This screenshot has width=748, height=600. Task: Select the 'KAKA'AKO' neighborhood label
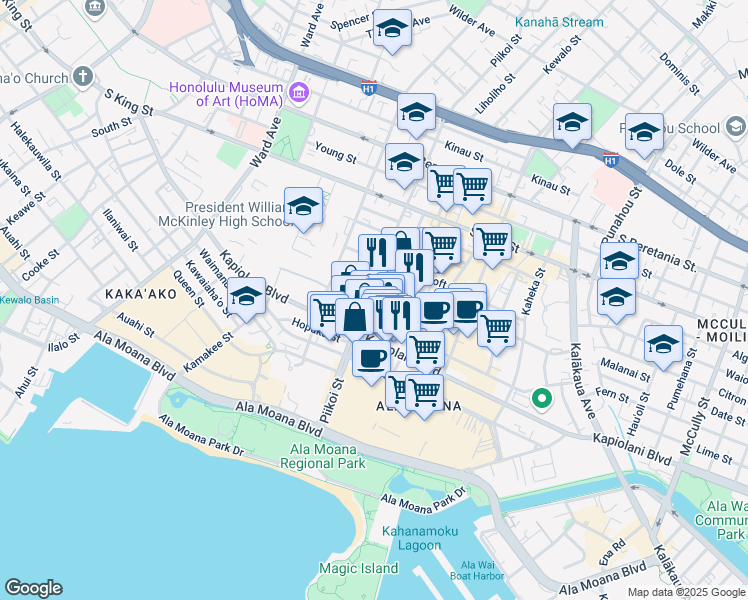pyautogui.click(x=141, y=294)
